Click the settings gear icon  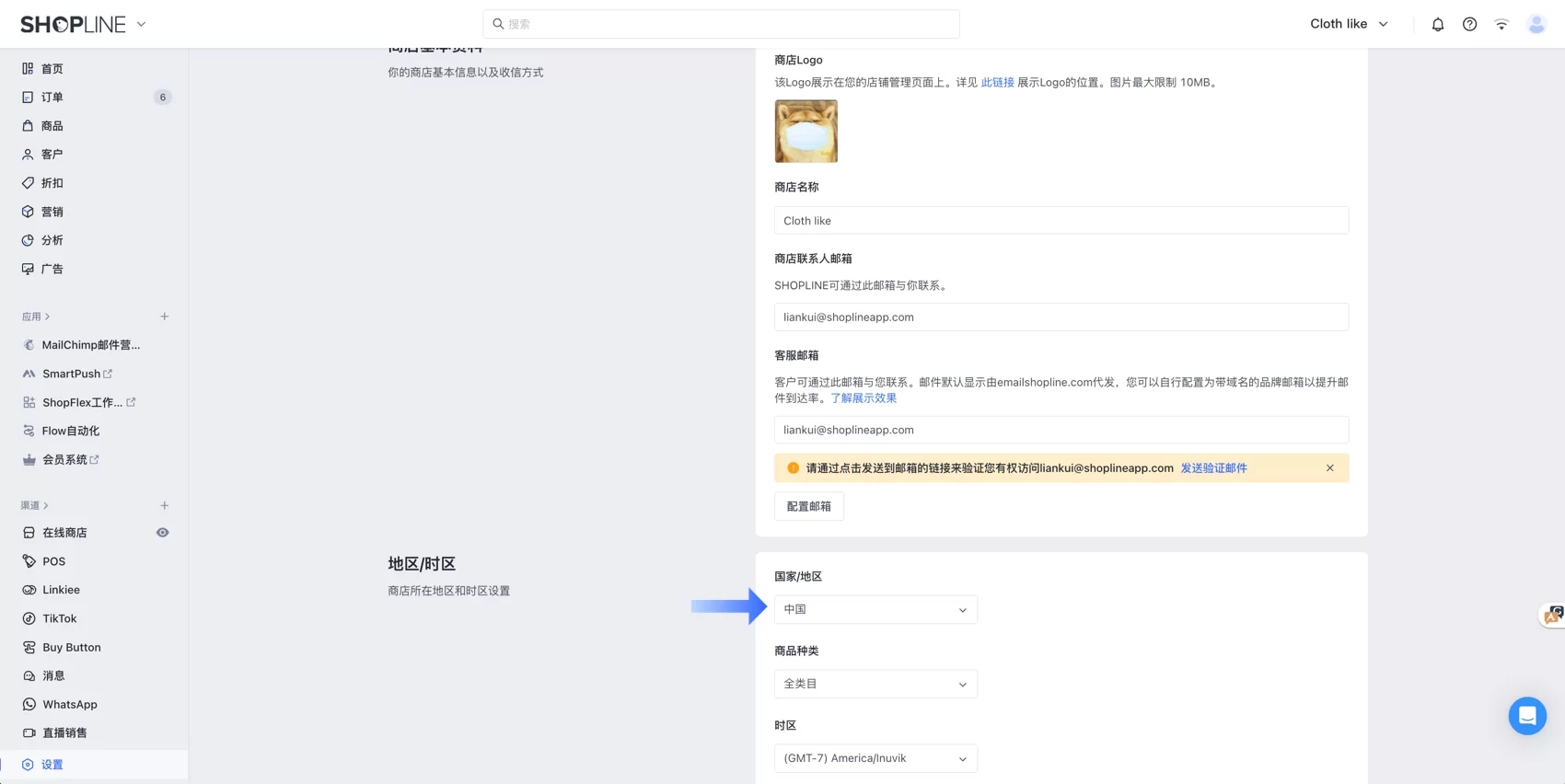coord(28,765)
